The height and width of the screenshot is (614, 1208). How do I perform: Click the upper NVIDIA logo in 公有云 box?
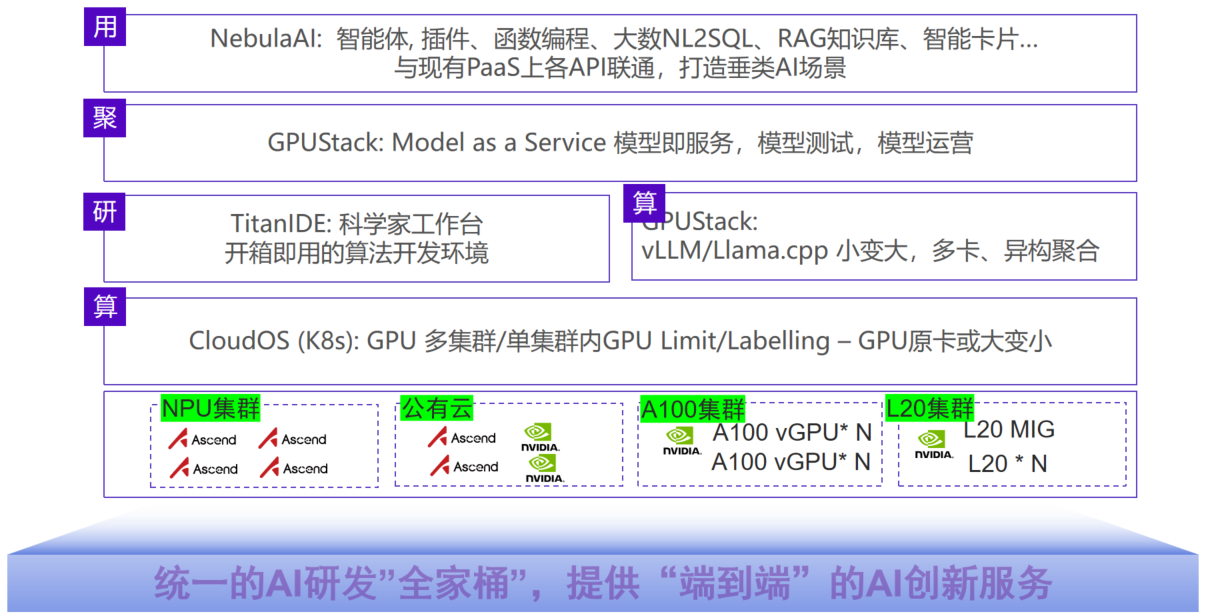click(541, 437)
